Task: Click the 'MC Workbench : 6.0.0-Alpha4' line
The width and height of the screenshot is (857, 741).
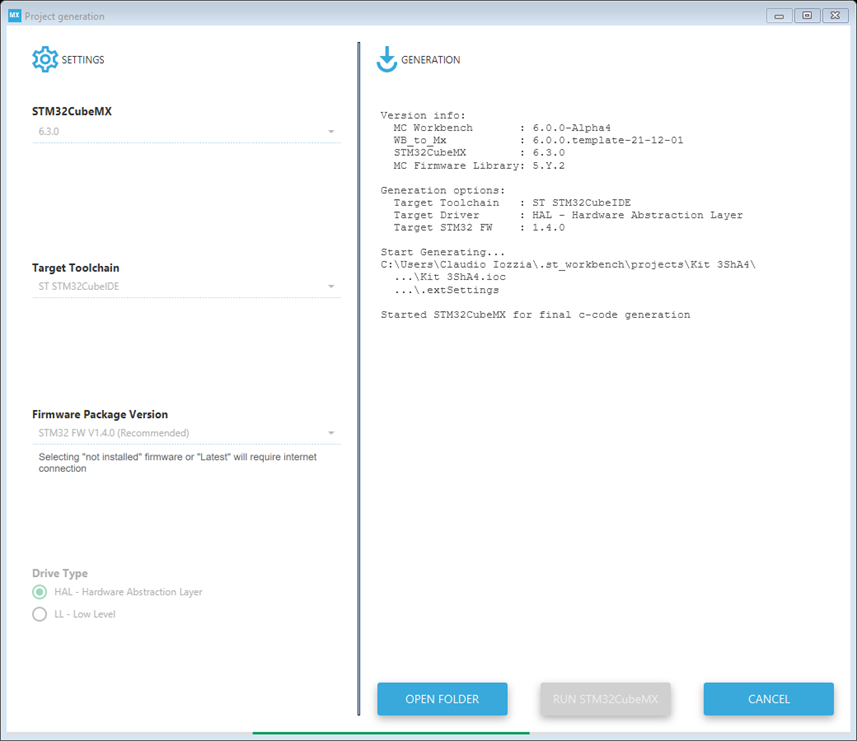Action: pos(502,128)
